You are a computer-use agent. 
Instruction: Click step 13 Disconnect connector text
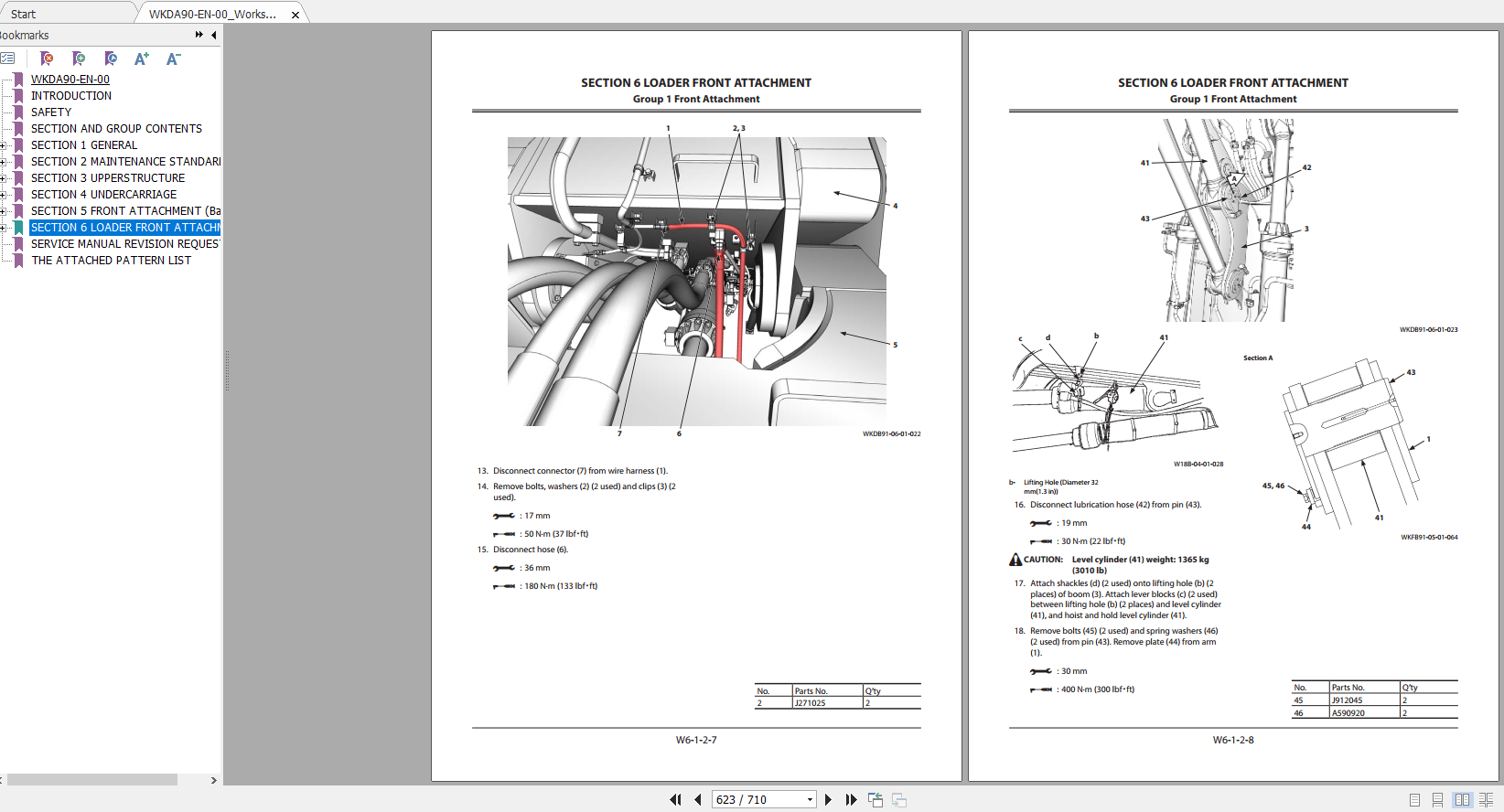pos(580,471)
